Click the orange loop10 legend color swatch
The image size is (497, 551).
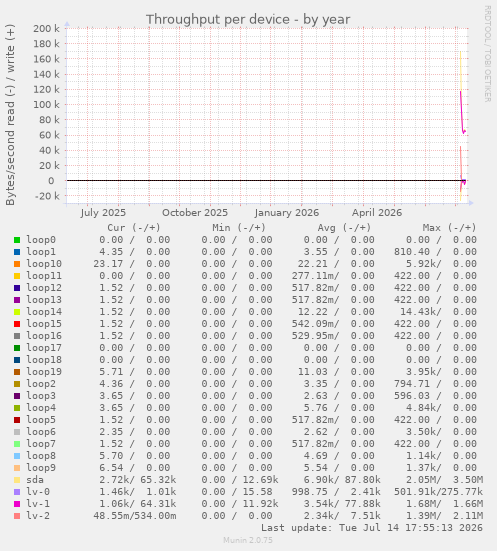point(17,264)
